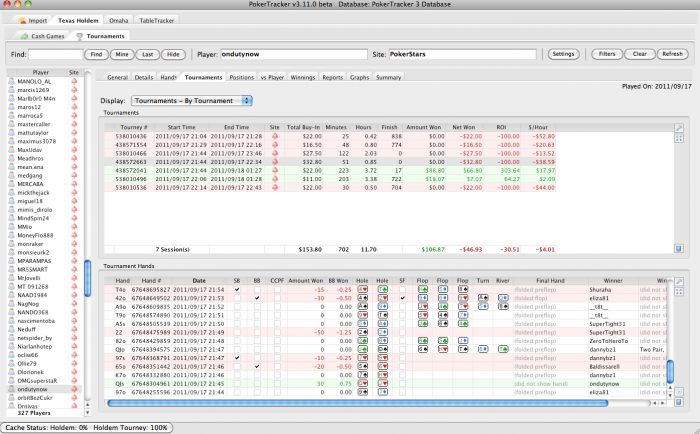
Task: Click the first flop card of hand 42o
Action: [x=421, y=297]
